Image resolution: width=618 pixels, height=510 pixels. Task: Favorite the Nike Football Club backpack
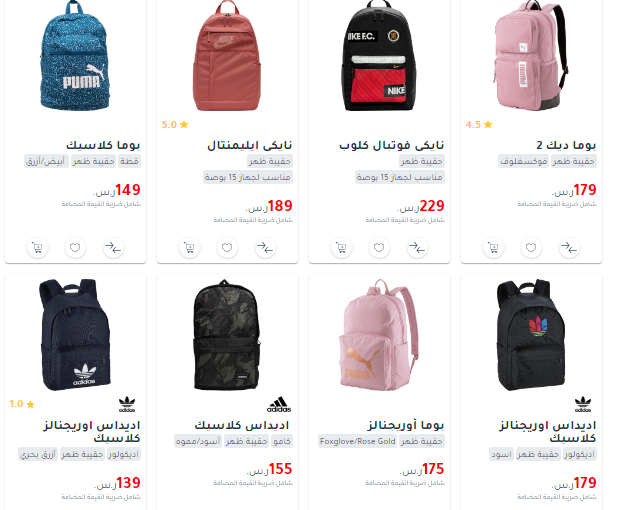(379, 248)
